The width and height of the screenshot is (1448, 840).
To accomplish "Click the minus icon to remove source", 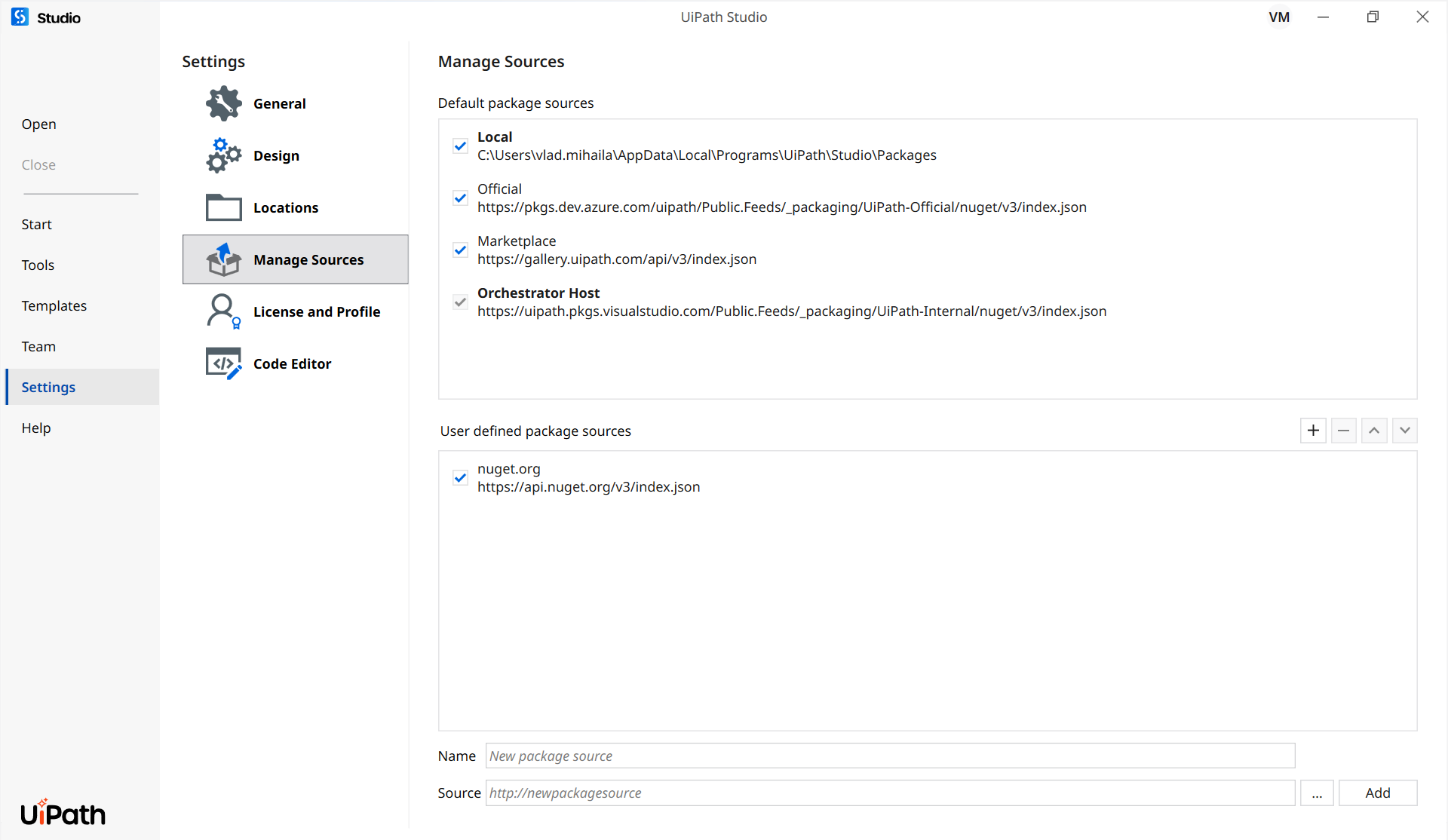I will coord(1343,431).
